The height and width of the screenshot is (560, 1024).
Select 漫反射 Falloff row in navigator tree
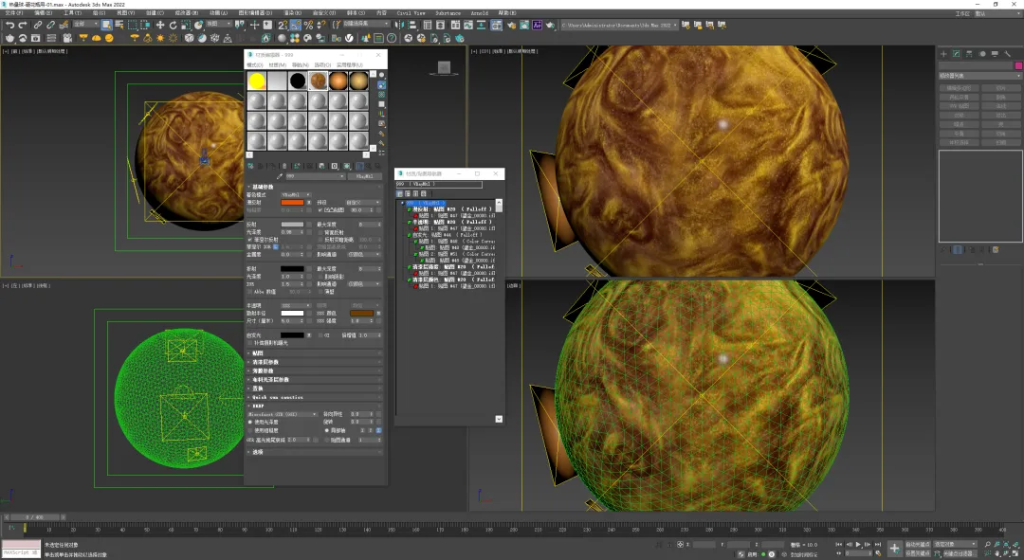[x=451, y=210]
